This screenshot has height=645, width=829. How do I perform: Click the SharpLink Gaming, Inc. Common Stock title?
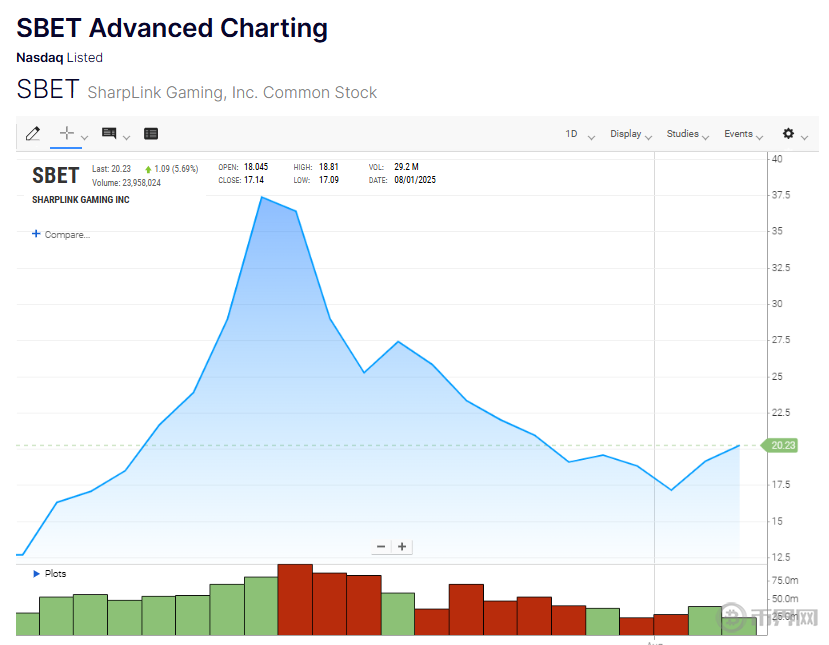[x=232, y=93]
